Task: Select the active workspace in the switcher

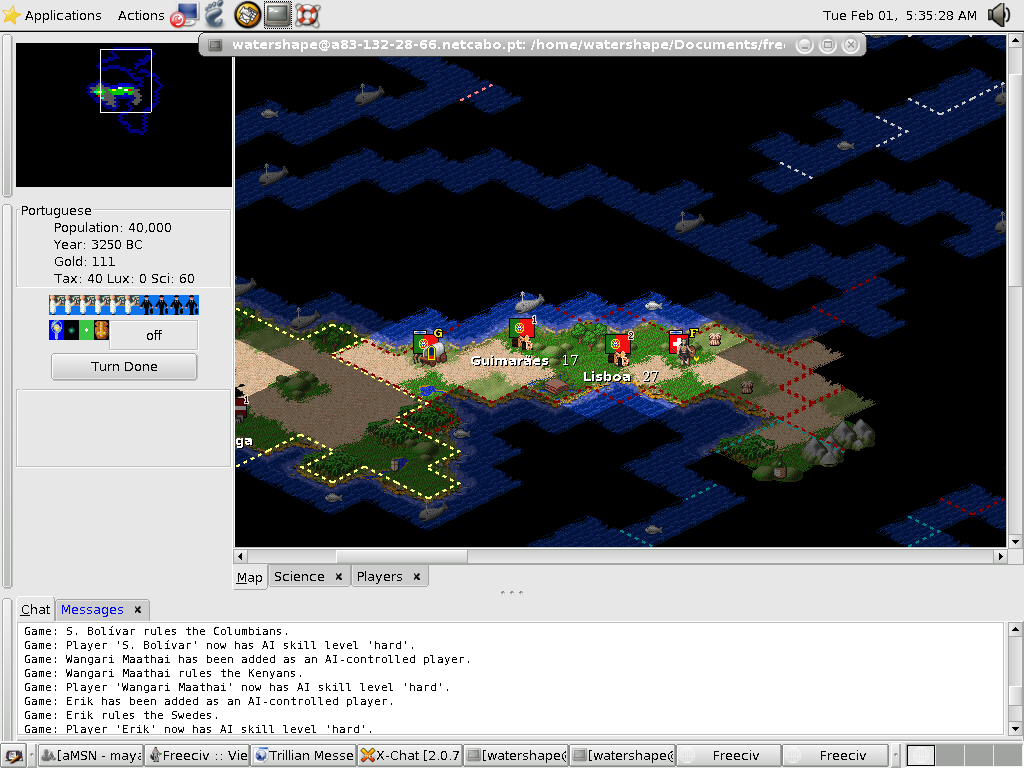Action: (921, 756)
